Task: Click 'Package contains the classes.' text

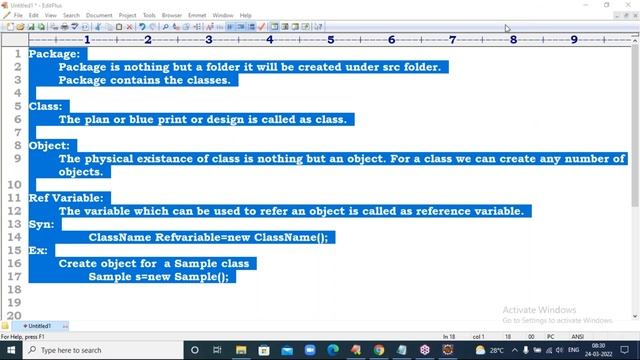Action: (x=144, y=80)
